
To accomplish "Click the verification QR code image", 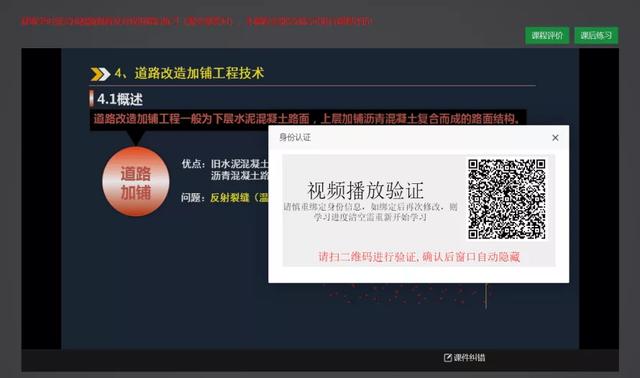I will click(506, 199).
